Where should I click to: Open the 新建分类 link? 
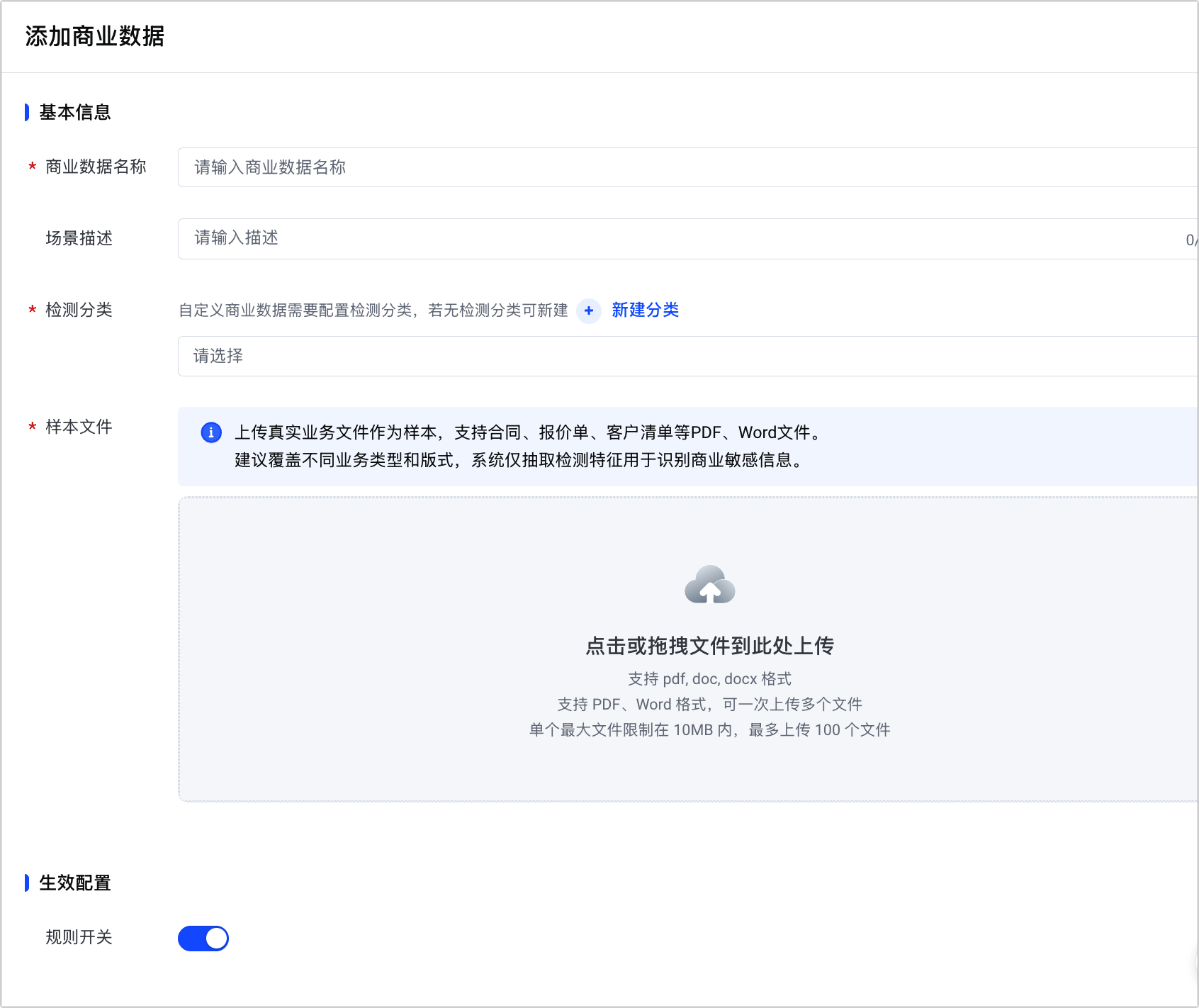point(645,310)
